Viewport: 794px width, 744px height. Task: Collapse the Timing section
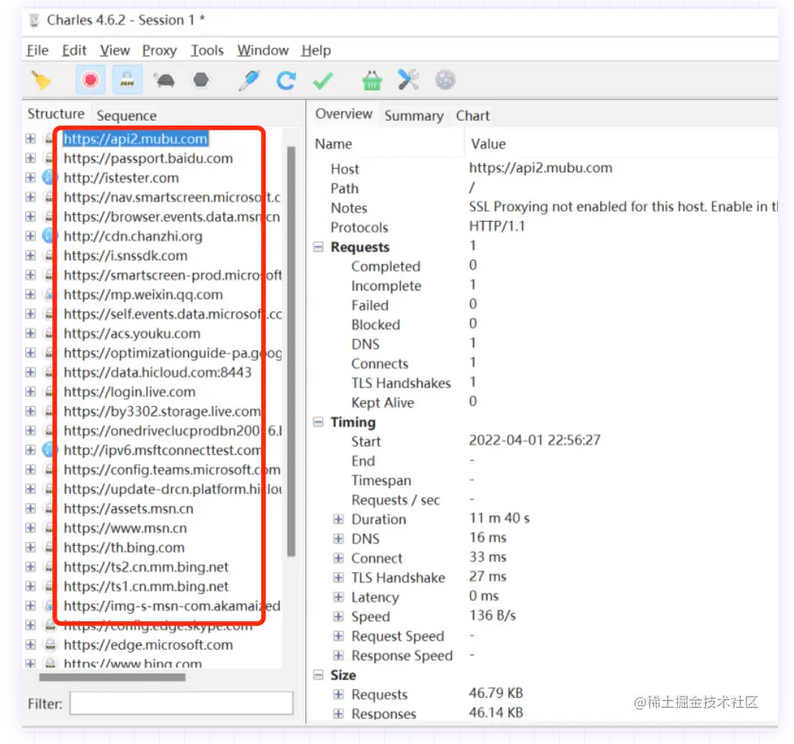click(x=319, y=422)
